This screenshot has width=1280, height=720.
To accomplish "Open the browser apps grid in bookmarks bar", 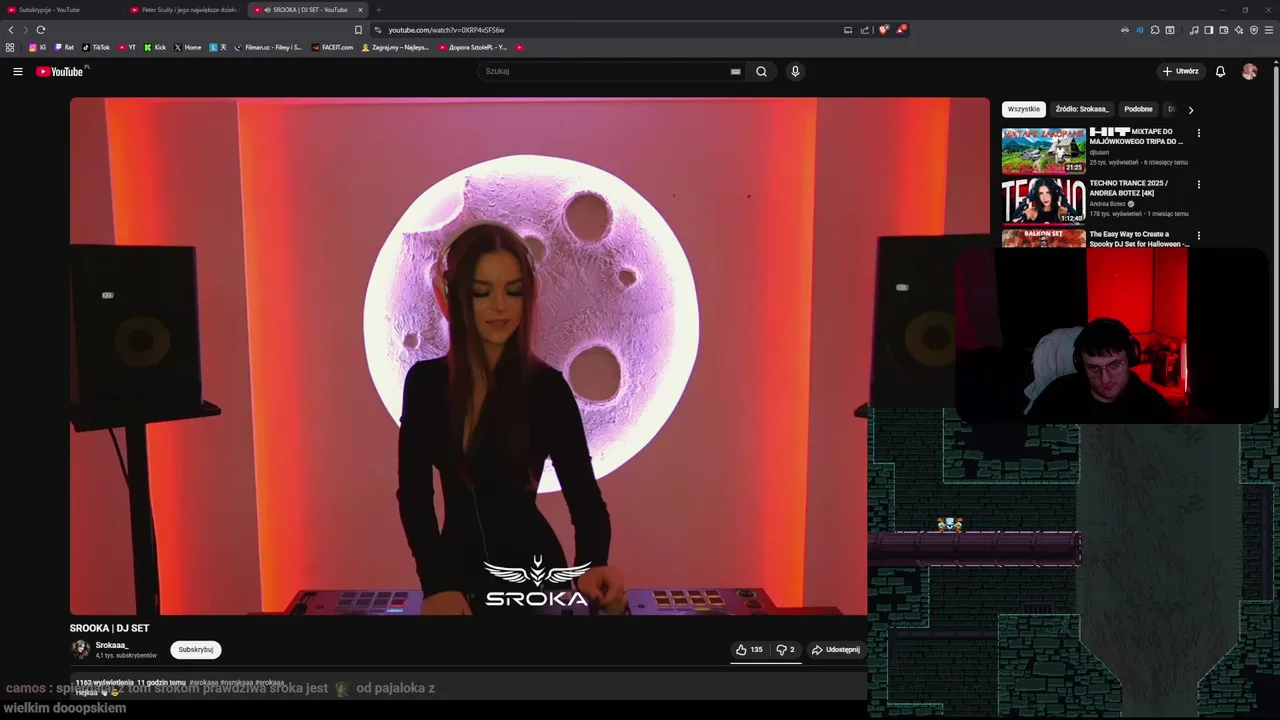I will pyautogui.click(x=10, y=47).
